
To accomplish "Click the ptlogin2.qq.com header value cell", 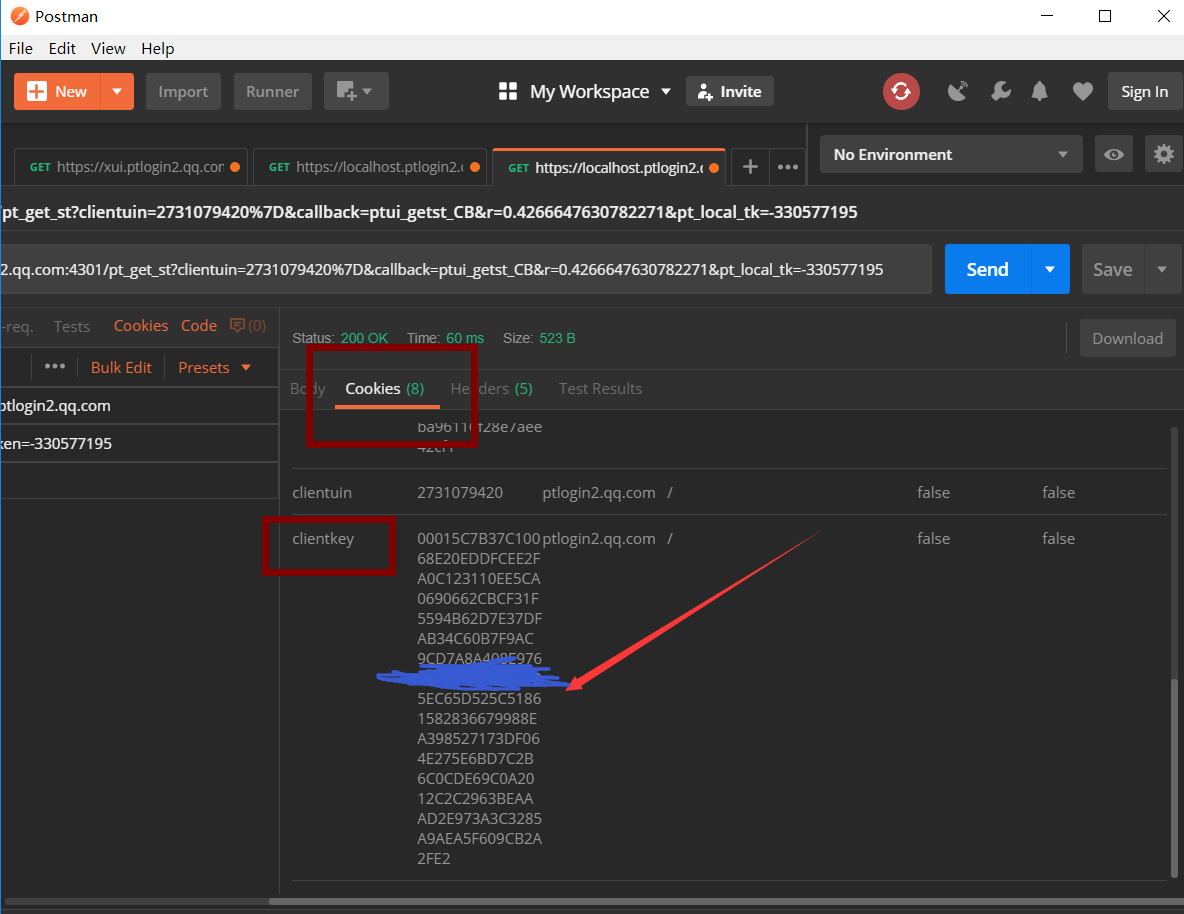I will 139,406.
